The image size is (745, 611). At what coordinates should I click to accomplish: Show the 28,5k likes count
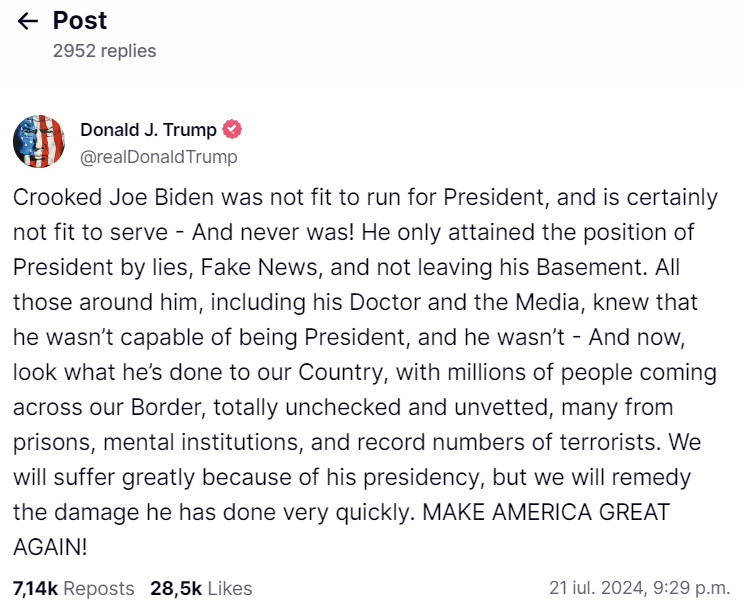point(176,588)
